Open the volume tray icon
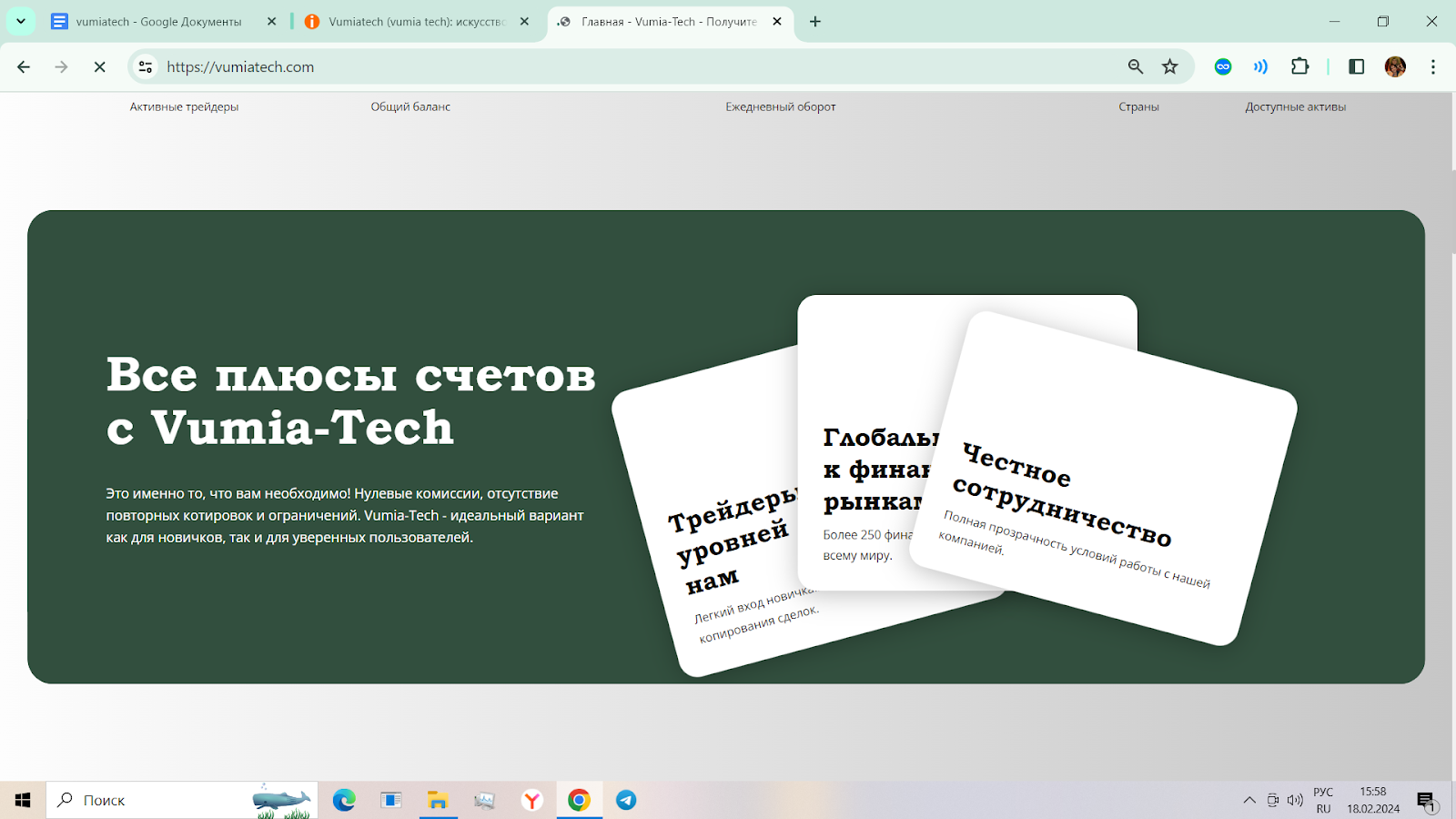The height and width of the screenshot is (819, 1456). 1295,800
